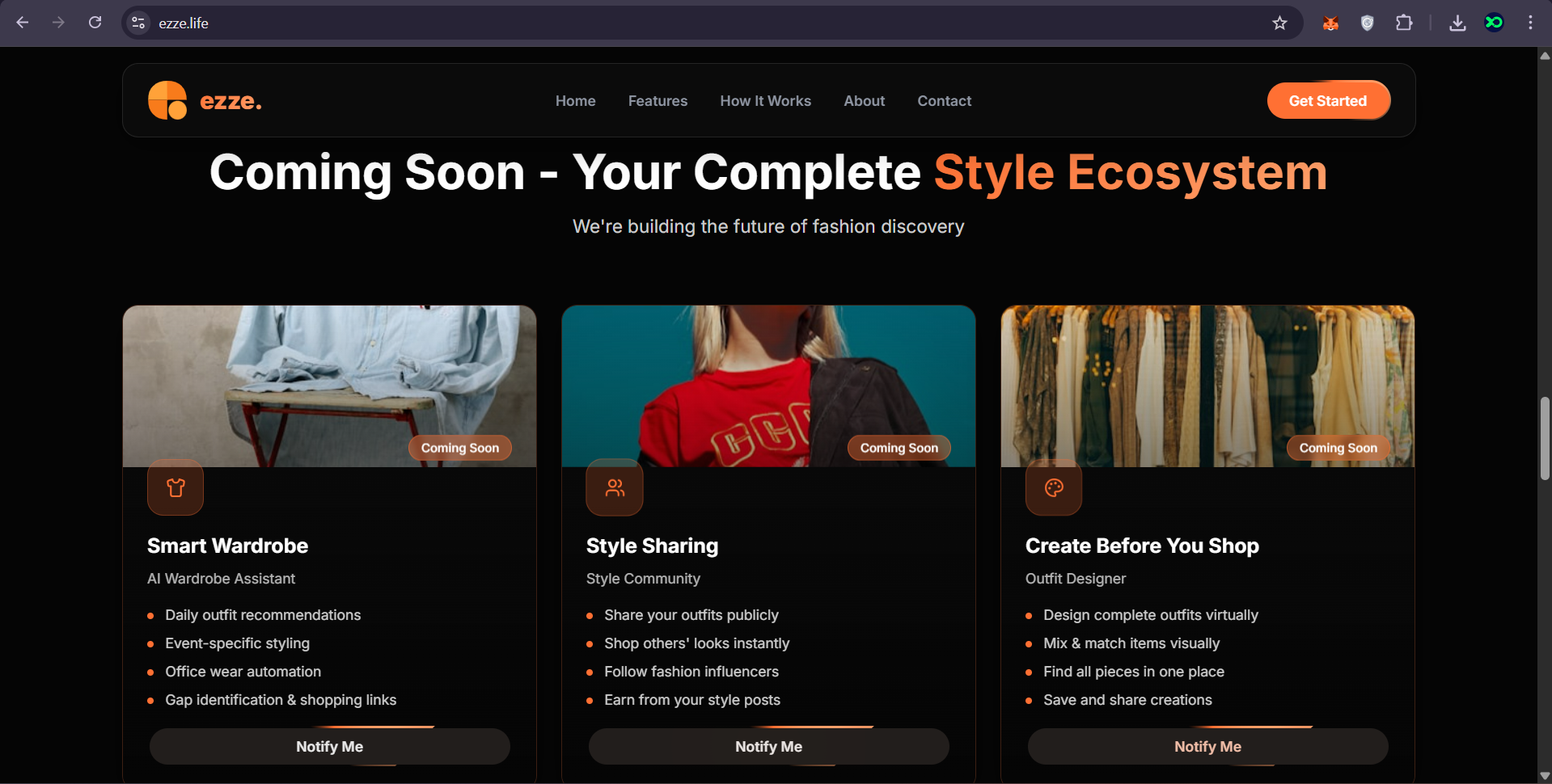Viewport: 1552px width, 784px height.
Task: Open the Chrome three-dot menu
Action: 1530,23
